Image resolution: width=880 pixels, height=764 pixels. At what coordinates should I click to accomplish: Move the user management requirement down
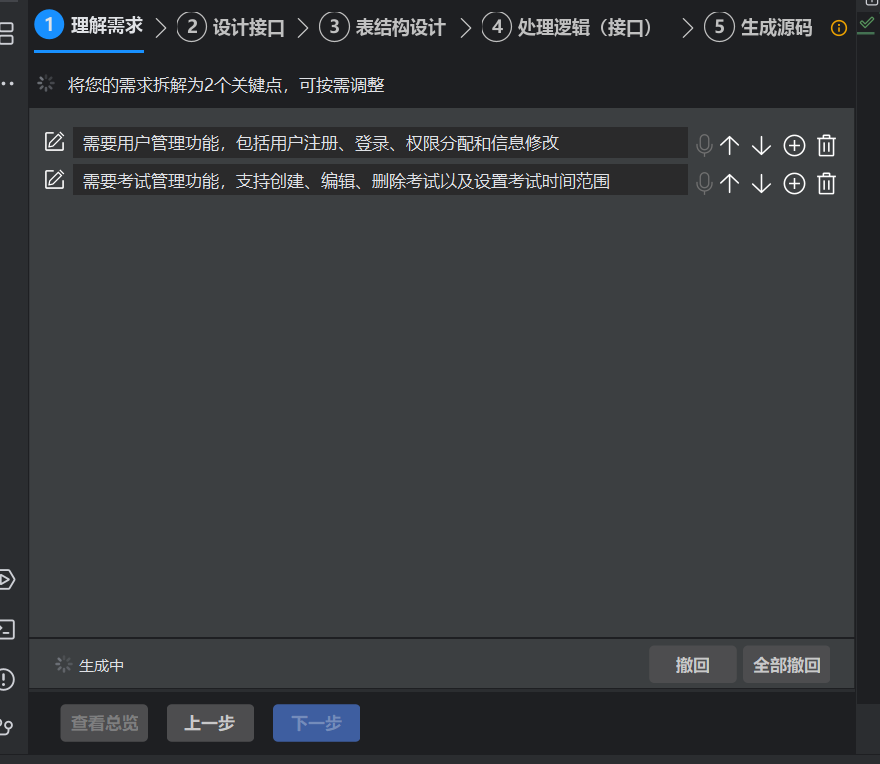coord(761,145)
